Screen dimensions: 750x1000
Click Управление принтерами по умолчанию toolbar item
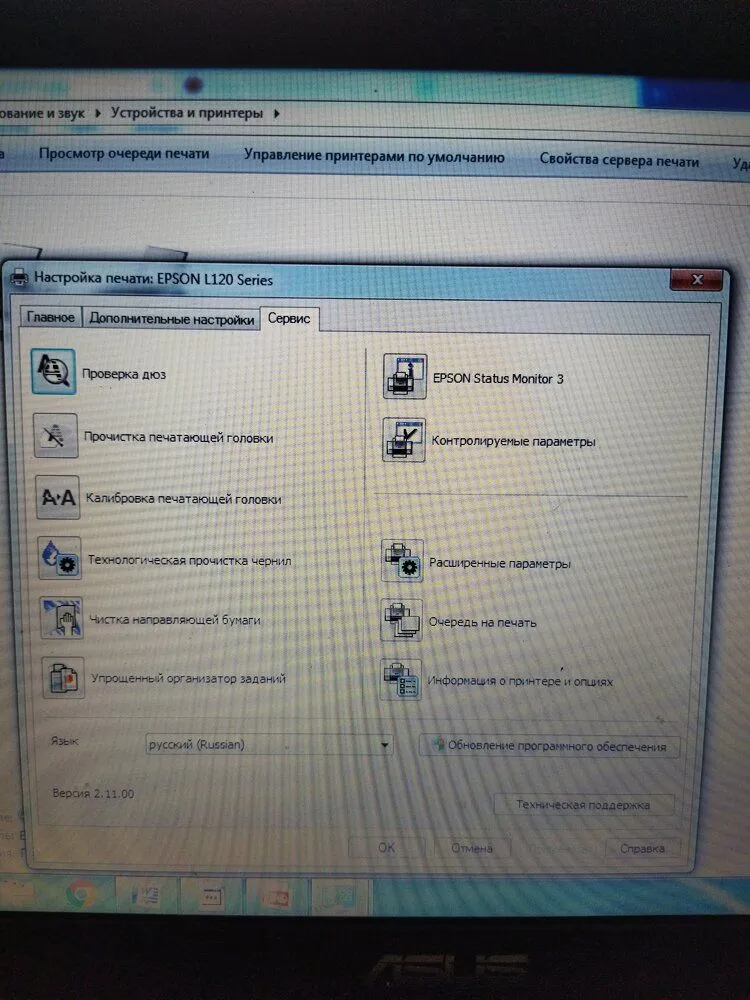[x=374, y=156]
